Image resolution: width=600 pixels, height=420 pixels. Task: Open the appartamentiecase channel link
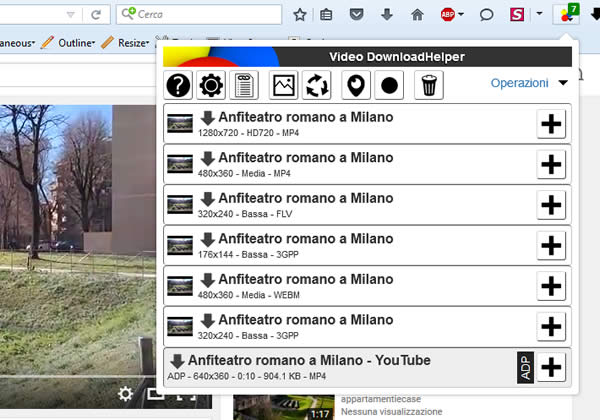381,399
